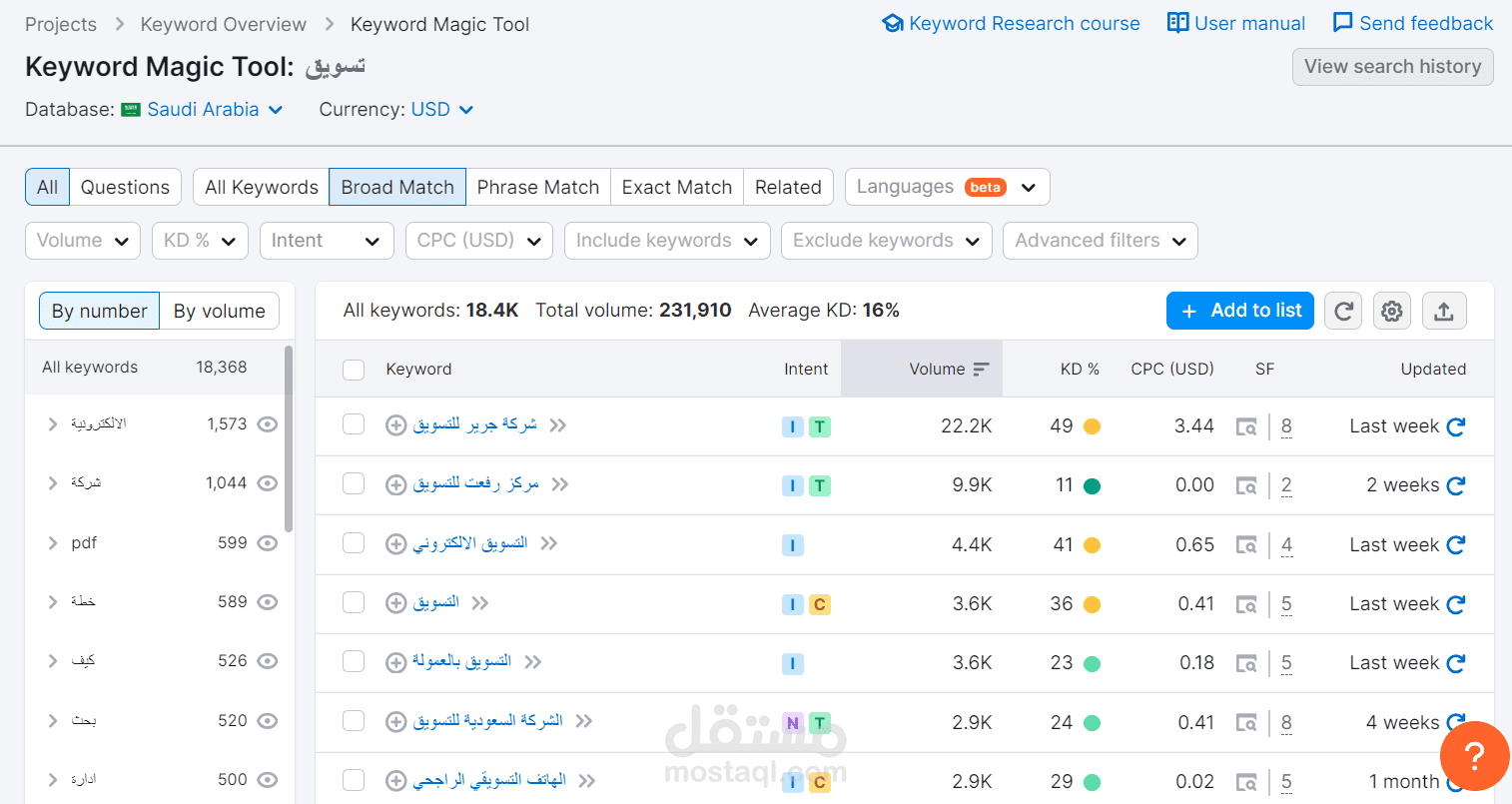
Task: Add the 36 KD keyword via plus icon
Action: tap(396, 603)
